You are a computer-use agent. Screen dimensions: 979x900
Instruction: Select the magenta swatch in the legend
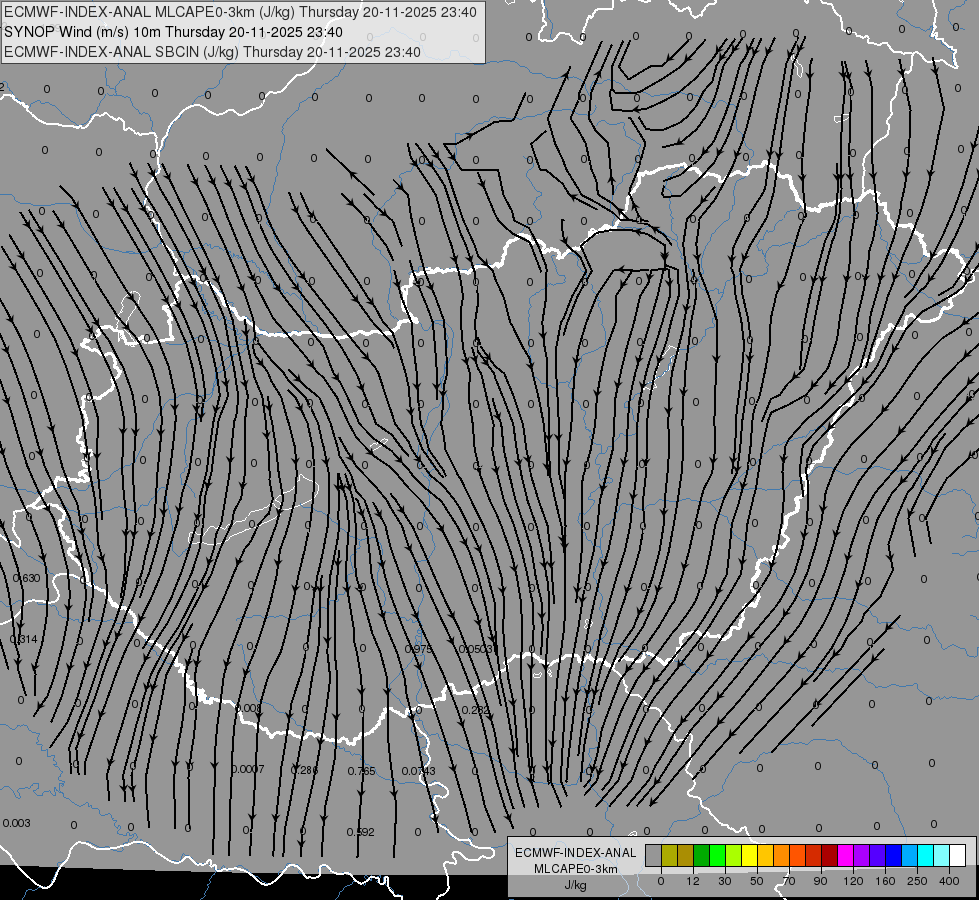pos(845,855)
